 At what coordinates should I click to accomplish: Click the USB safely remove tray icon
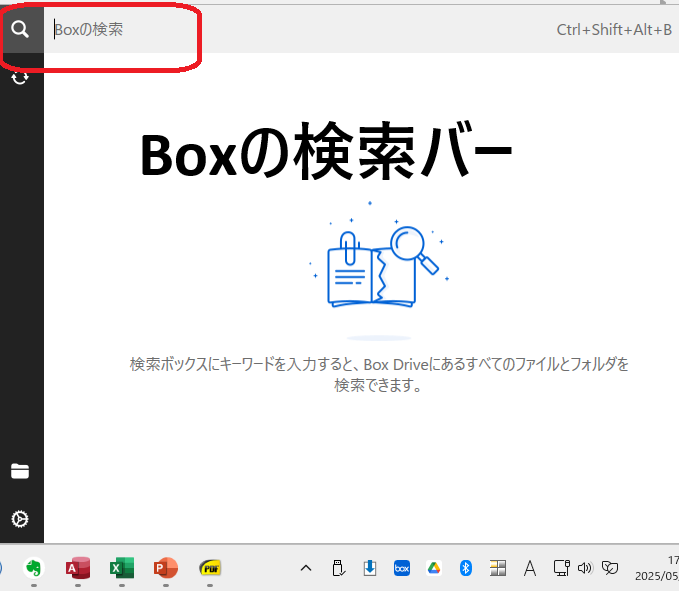point(338,568)
